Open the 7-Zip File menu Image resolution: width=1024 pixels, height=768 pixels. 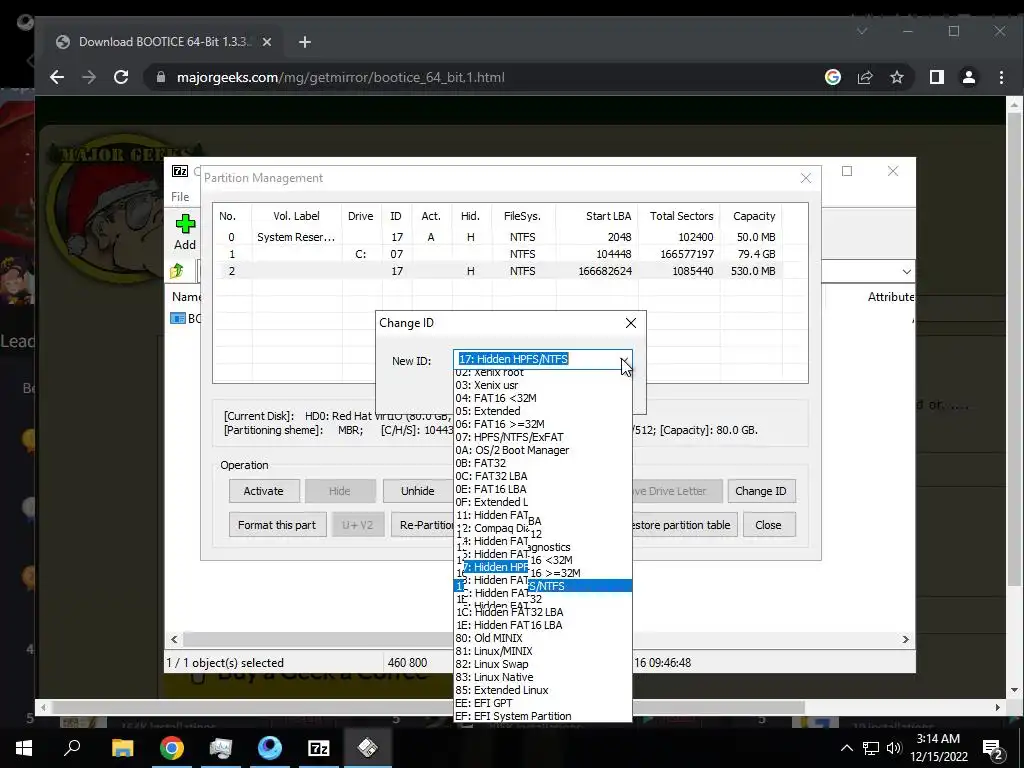coord(180,197)
